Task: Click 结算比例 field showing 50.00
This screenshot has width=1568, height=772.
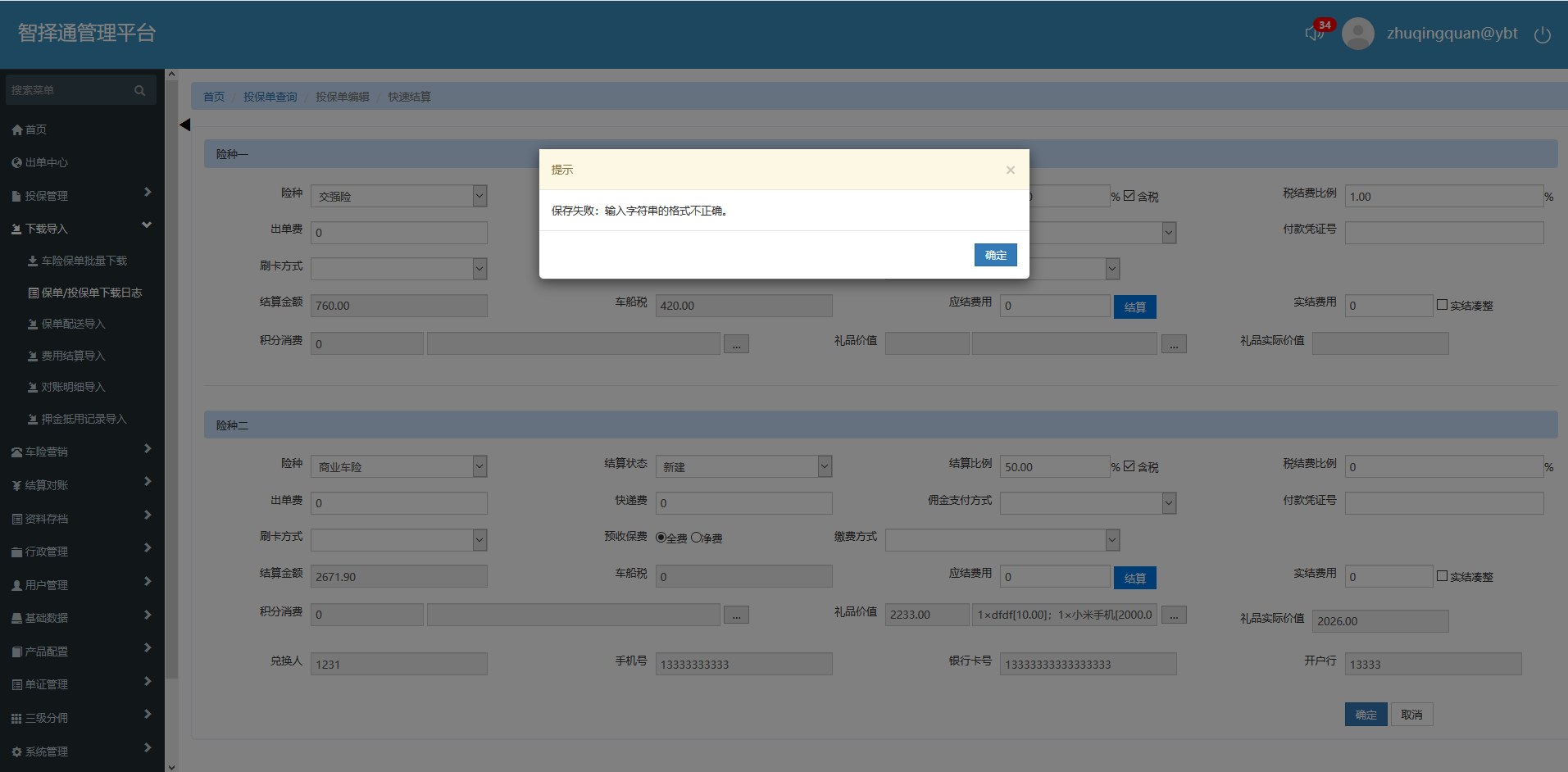Action: pyautogui.click(x=1055, y=467)
